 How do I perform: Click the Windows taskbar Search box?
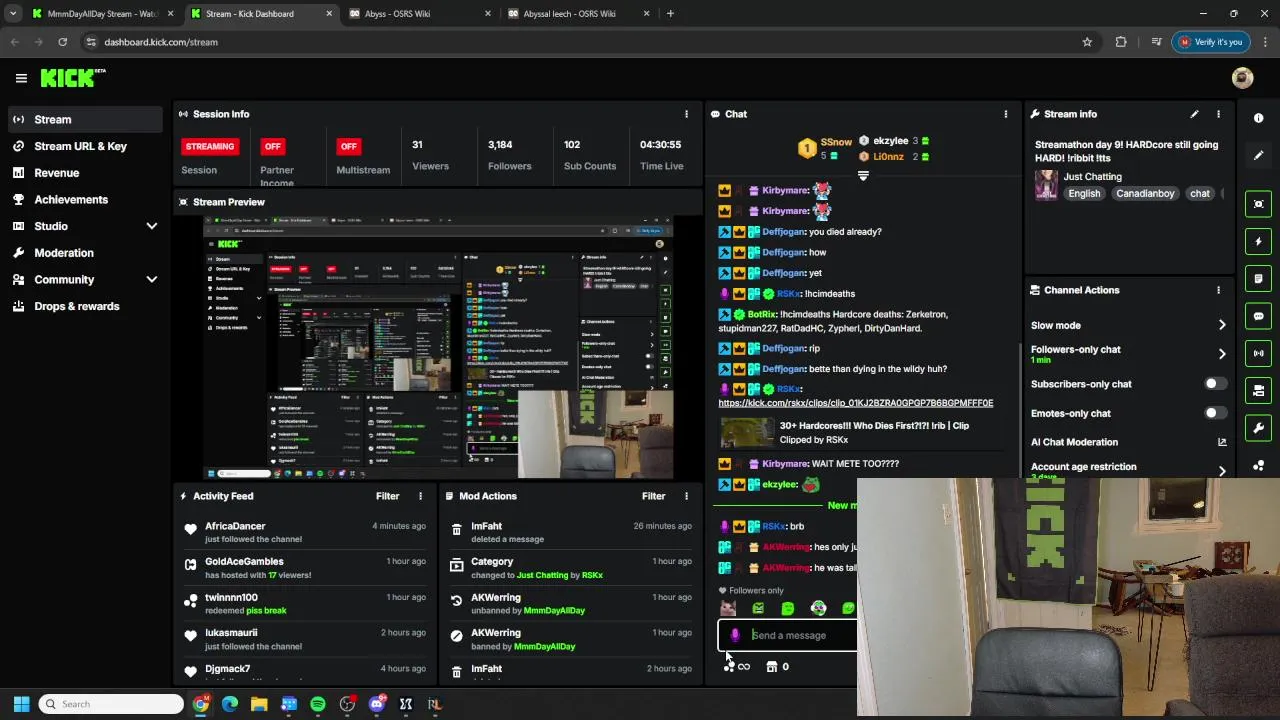pyautogui.click(x=111, y=704)
